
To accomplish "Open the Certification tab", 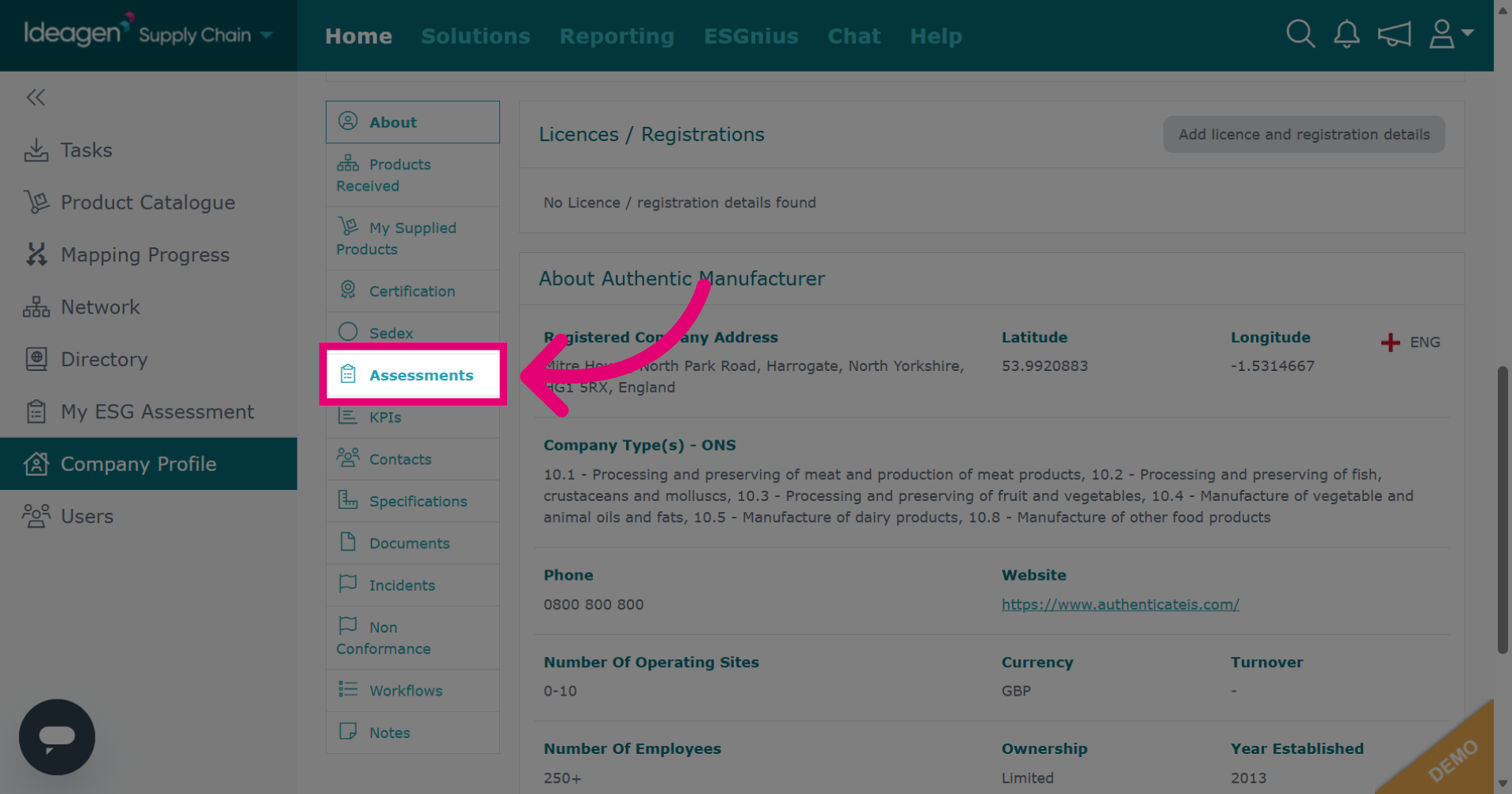I will [x=413, y=291].
